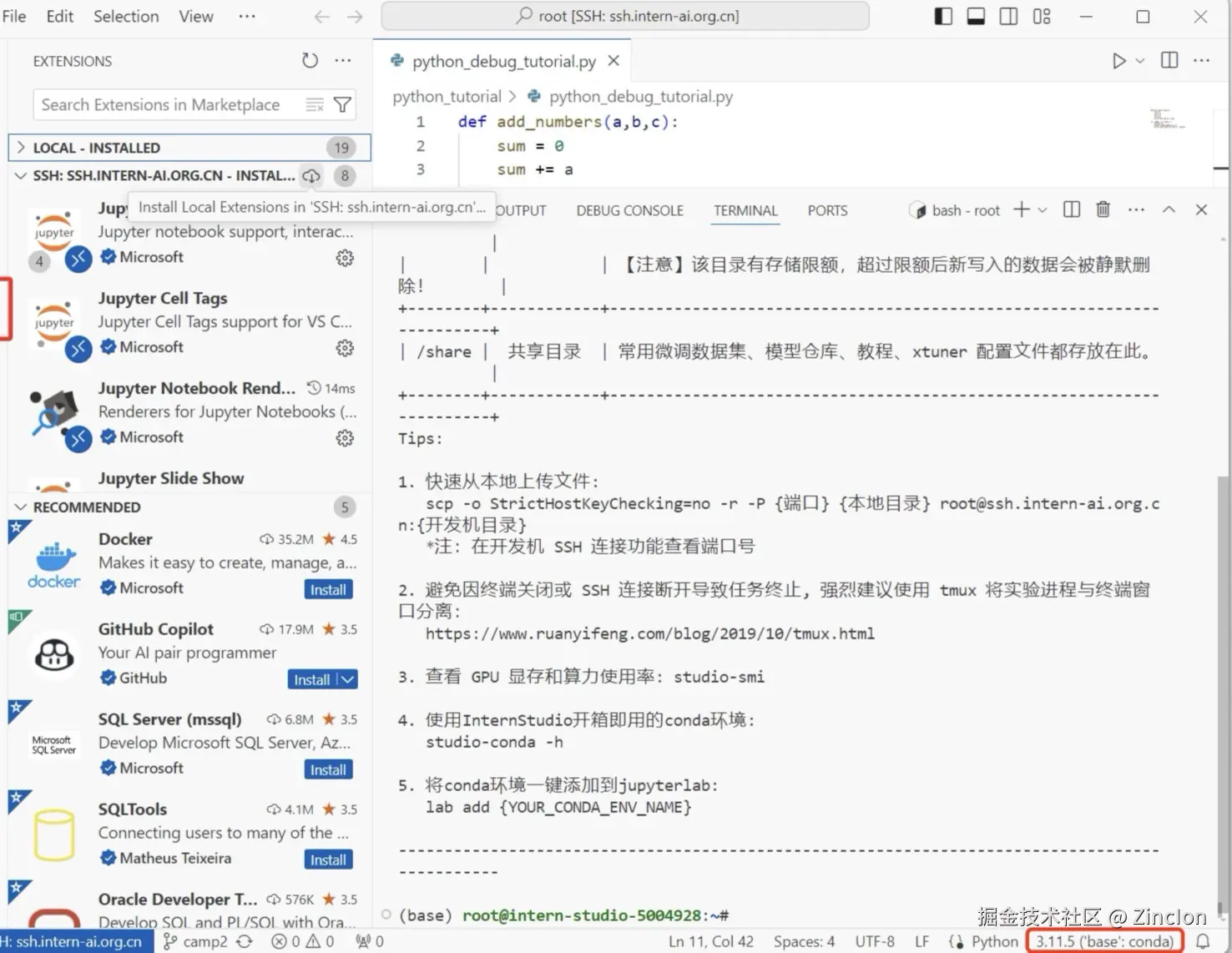This screenshot has height=953, width=1232.
Task: Open editor more actions ellipsis
Action: [x=1201, y=60]
